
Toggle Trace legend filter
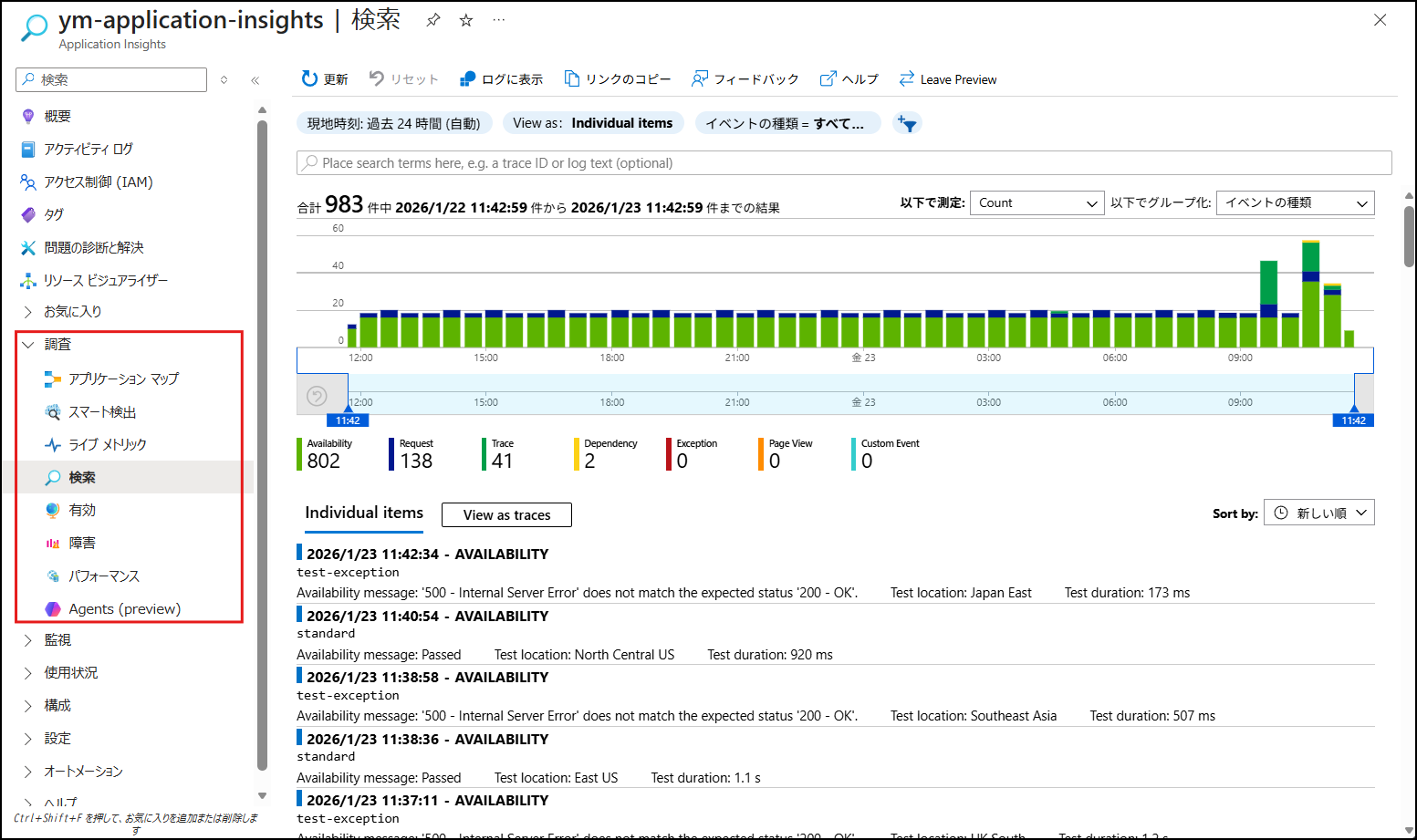[498, 454]
